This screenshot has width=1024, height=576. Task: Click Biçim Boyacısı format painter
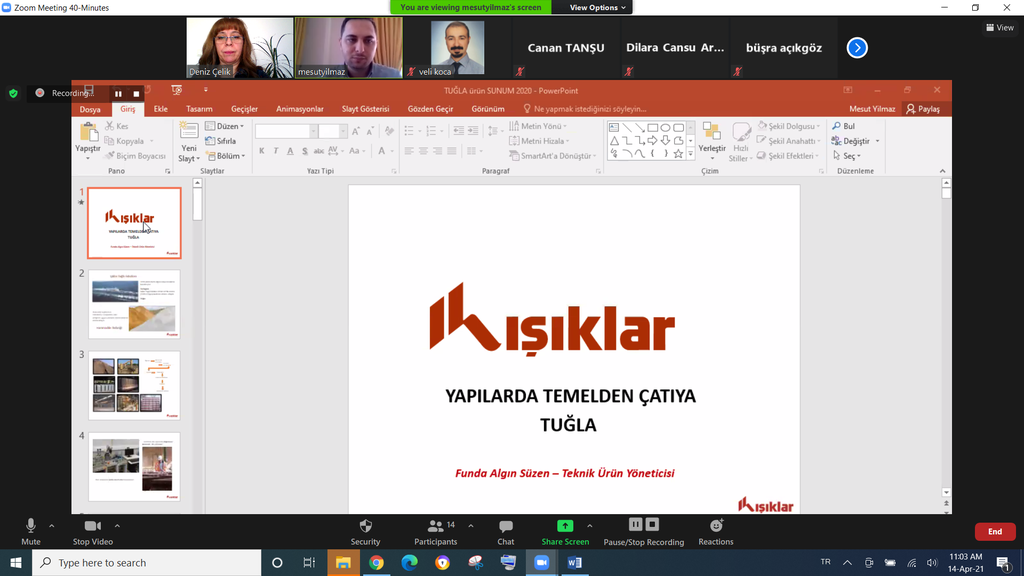pyautogui.click(x=135, y=156)
